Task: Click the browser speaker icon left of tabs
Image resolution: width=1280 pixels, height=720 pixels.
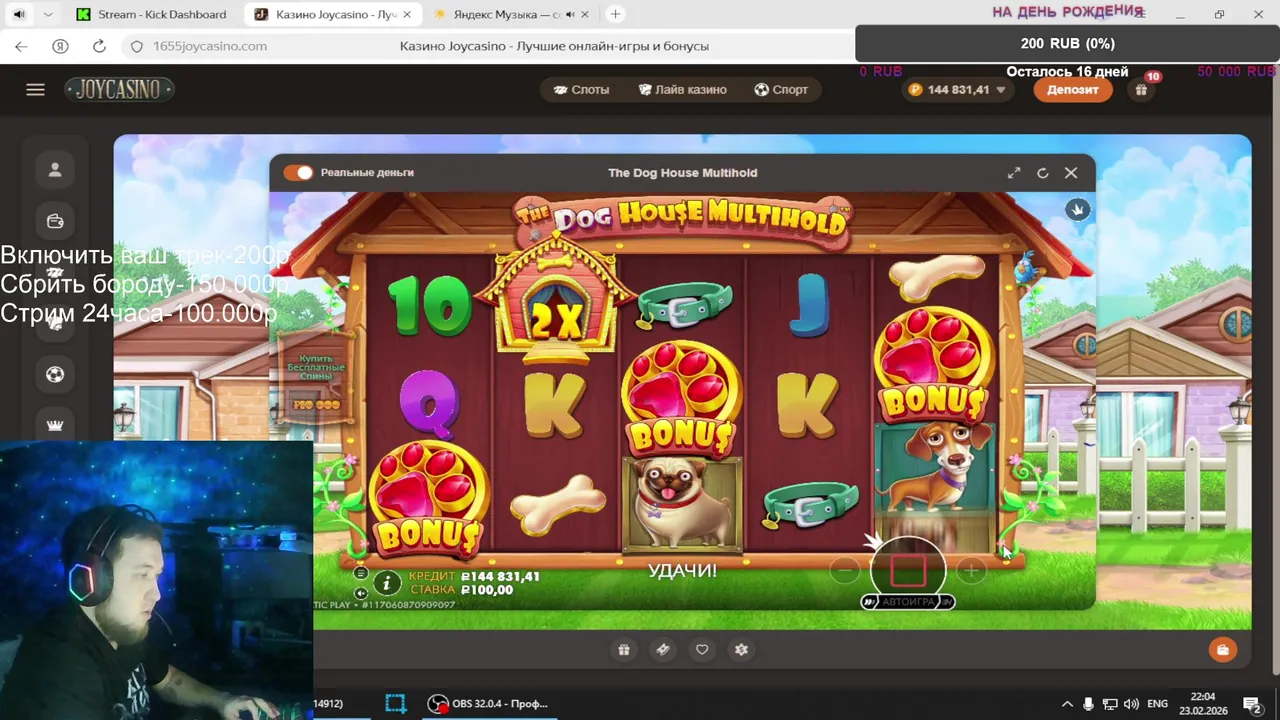Action: (x=18, y=14)
